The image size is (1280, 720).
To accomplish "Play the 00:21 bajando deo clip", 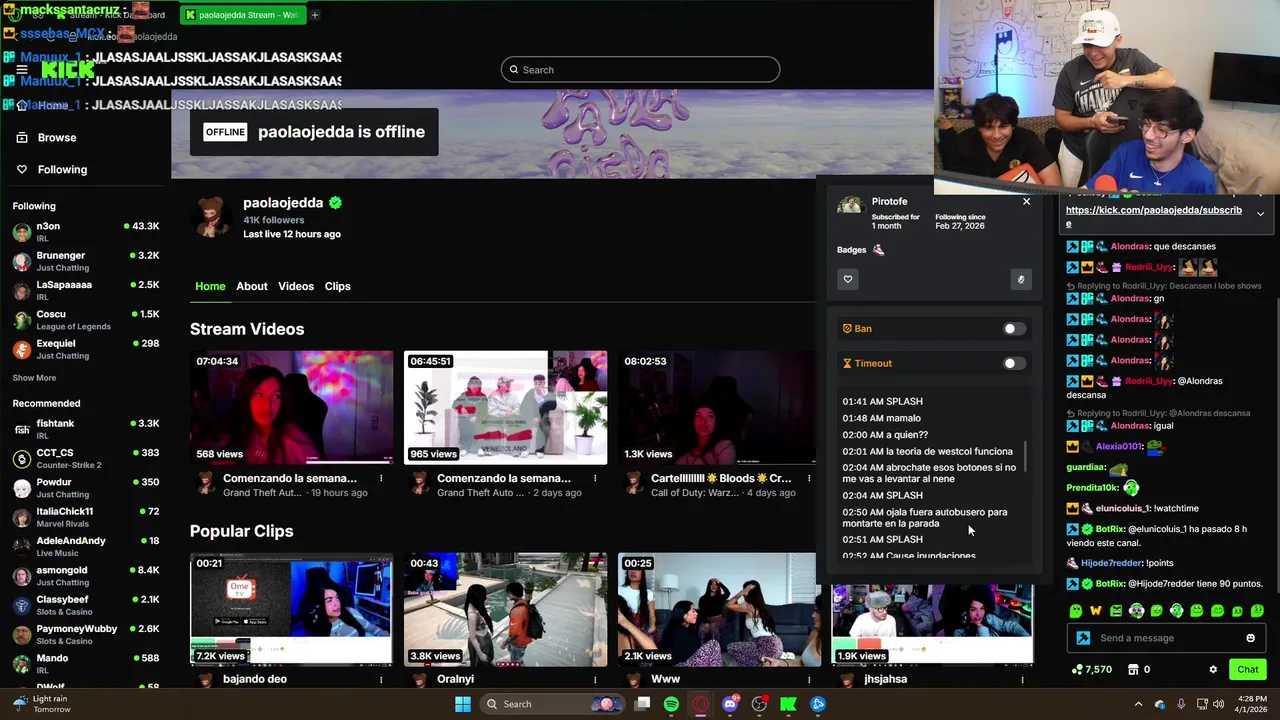I will point(292,609).
